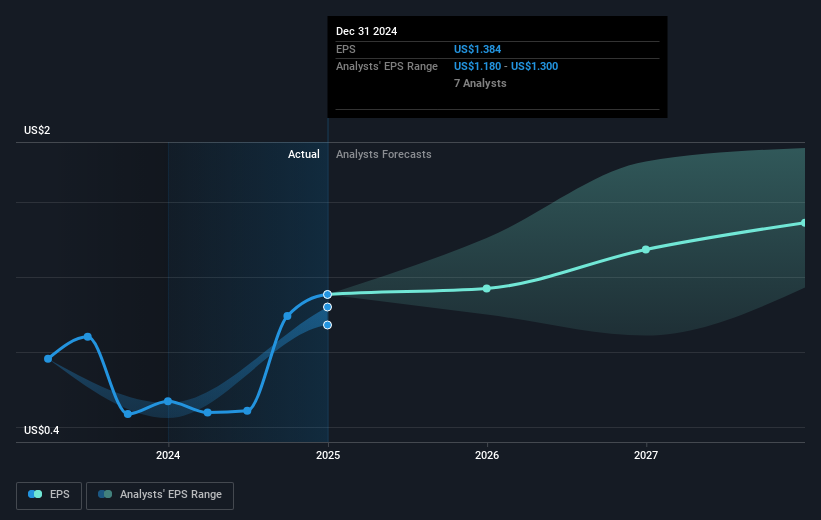
Task: Click the EPS data point at 2024 gridline
Action: pyautogui.click(x=168, y=401)
